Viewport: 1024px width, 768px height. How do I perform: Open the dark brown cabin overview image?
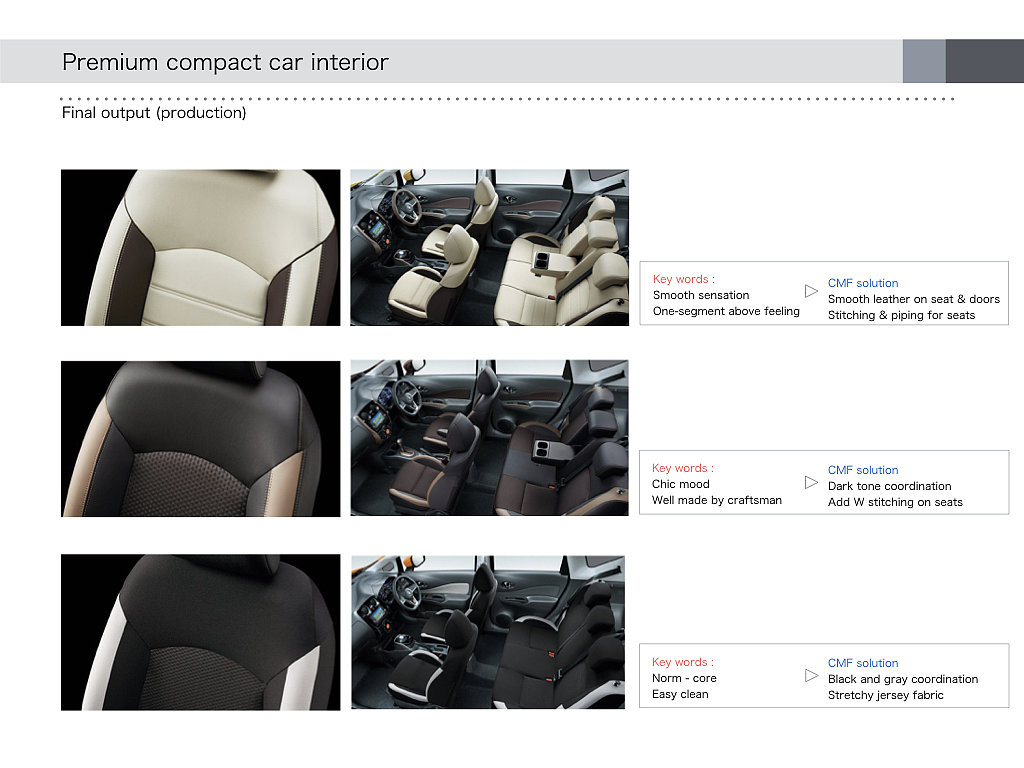489,438
